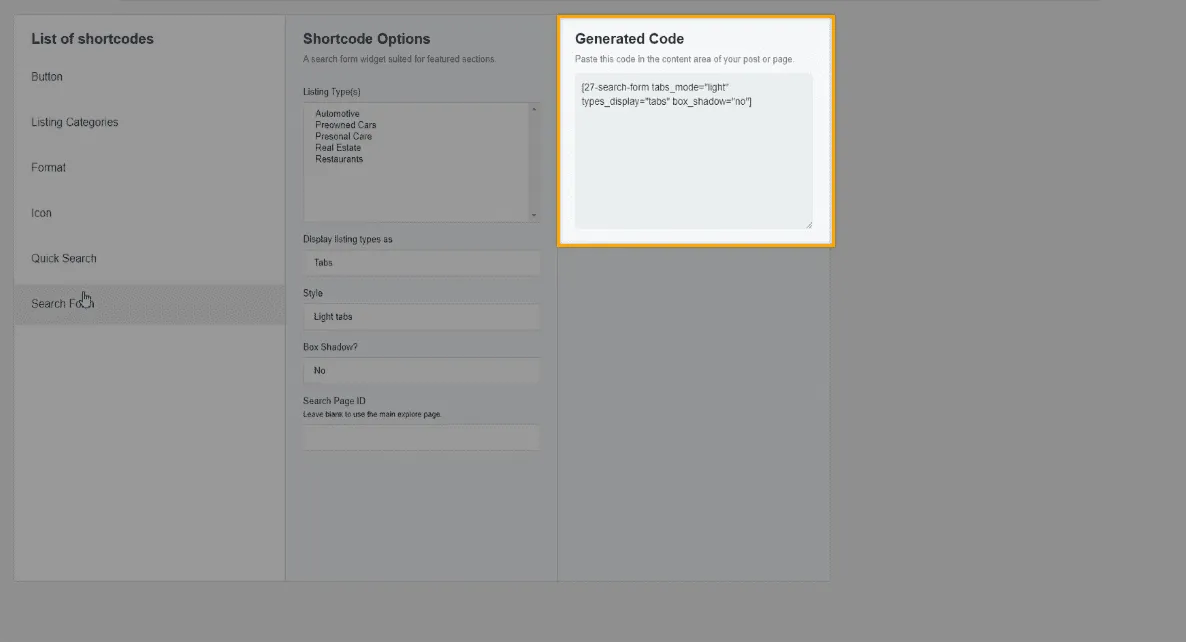The height and width of the screenshot is (642, 1186).
Task: Focus the Search Page ID field
Action: (x=421, y=438)
